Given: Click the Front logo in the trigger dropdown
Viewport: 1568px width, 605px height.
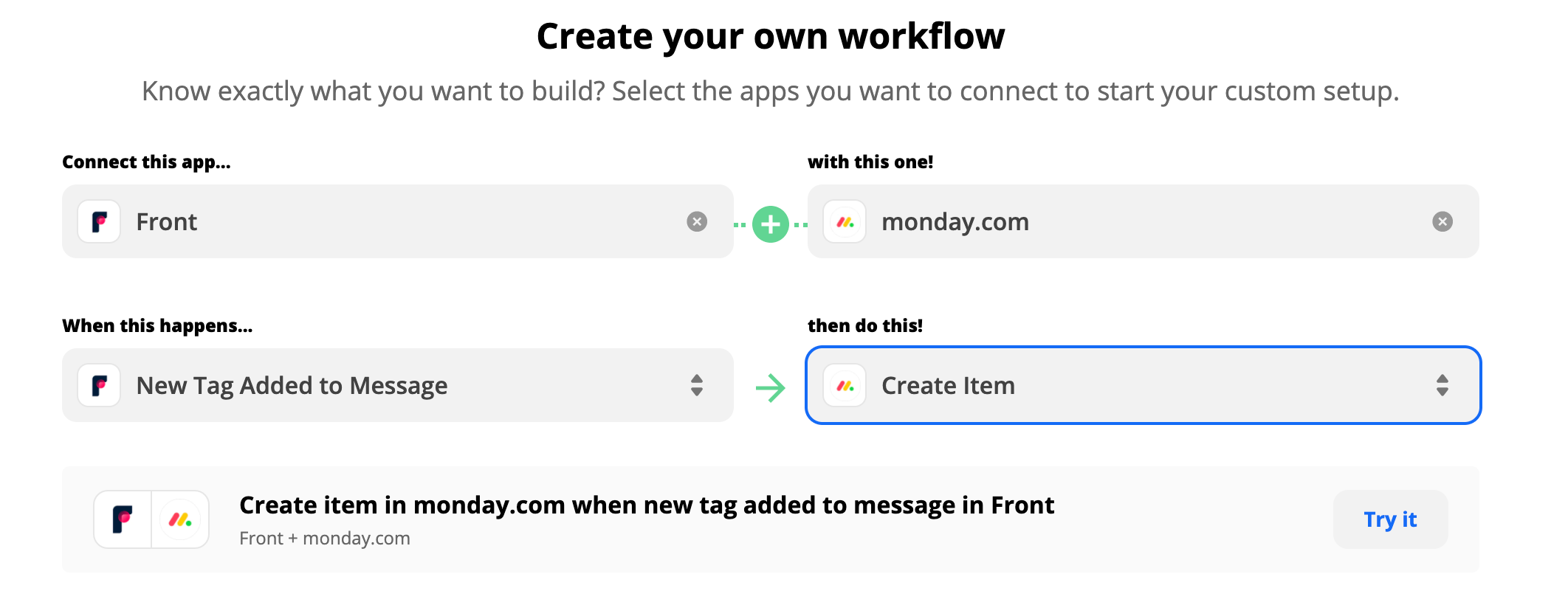Looking at the screenshot, I should (99, 385).
